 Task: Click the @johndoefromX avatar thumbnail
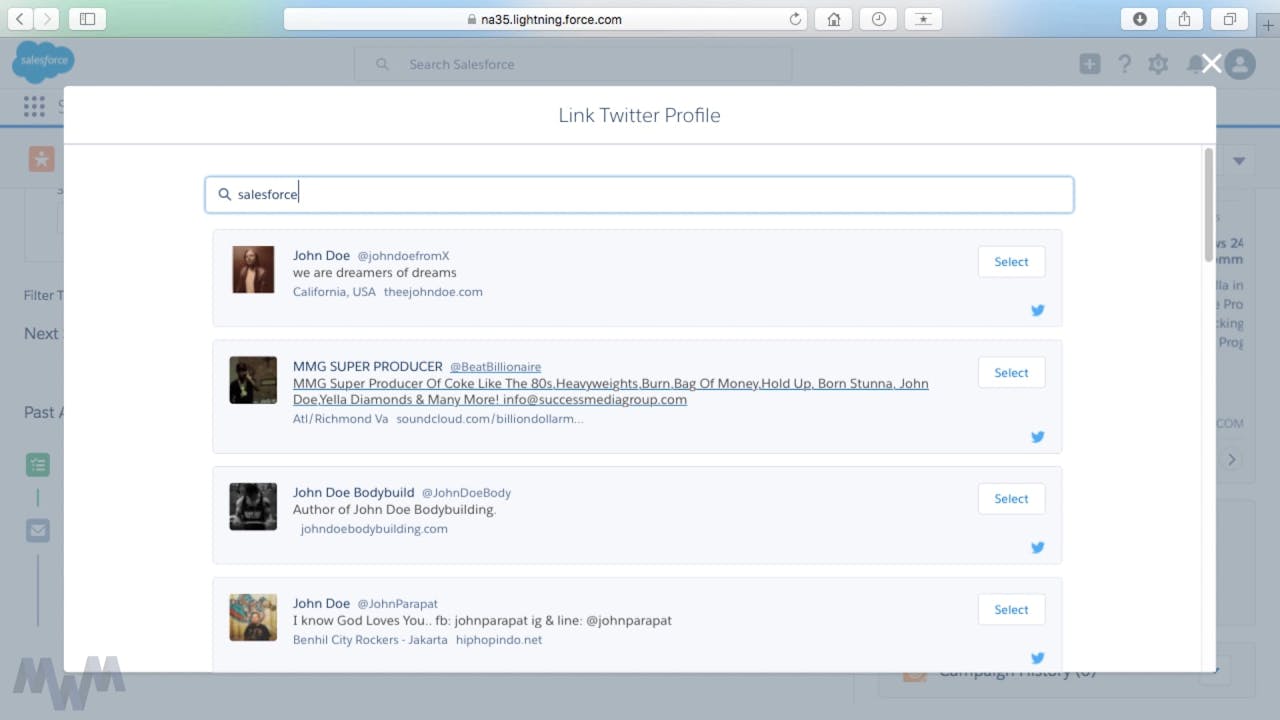click(253, 270)
